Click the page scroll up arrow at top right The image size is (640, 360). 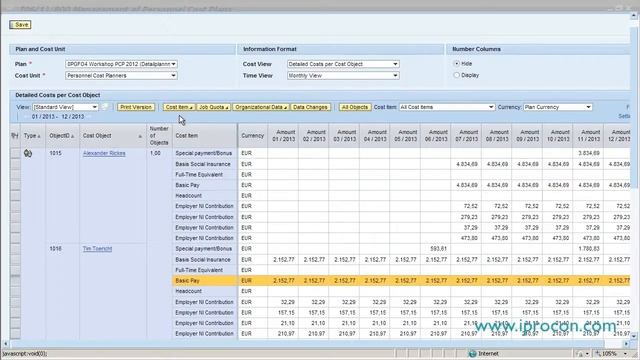[x=634, y=16]
